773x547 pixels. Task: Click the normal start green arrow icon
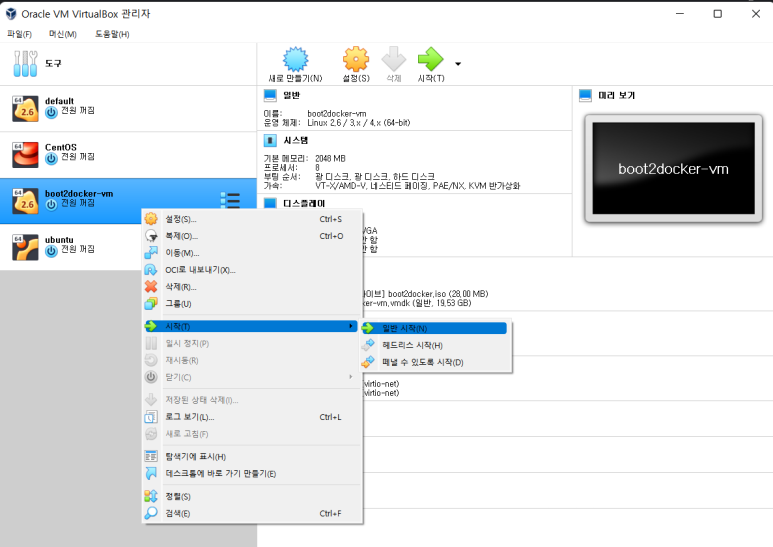[368, 328]
